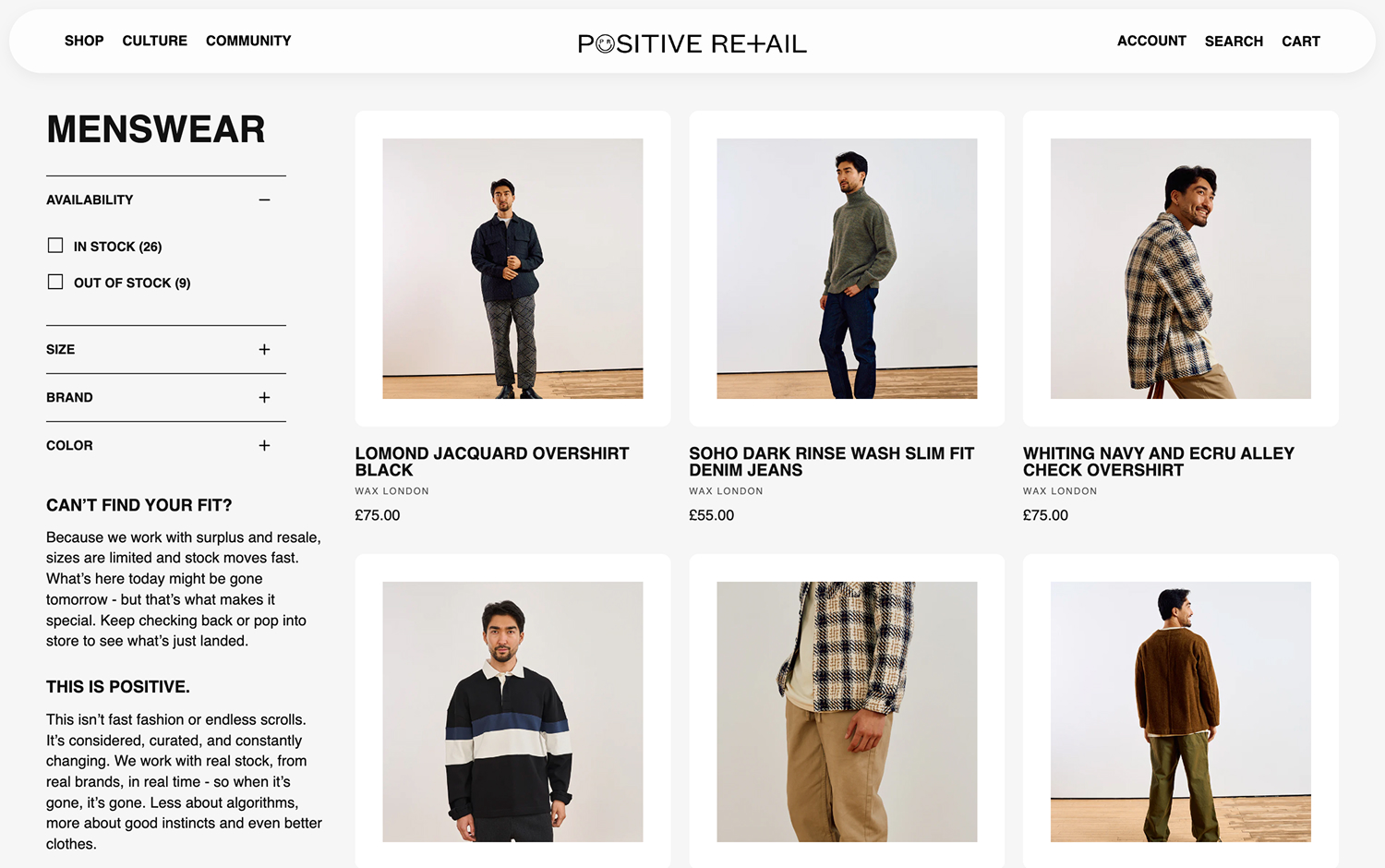Viewport: 1385px width, 868px height.
Task: Expand Size filter with plus icon
Action: coord(264,349)
